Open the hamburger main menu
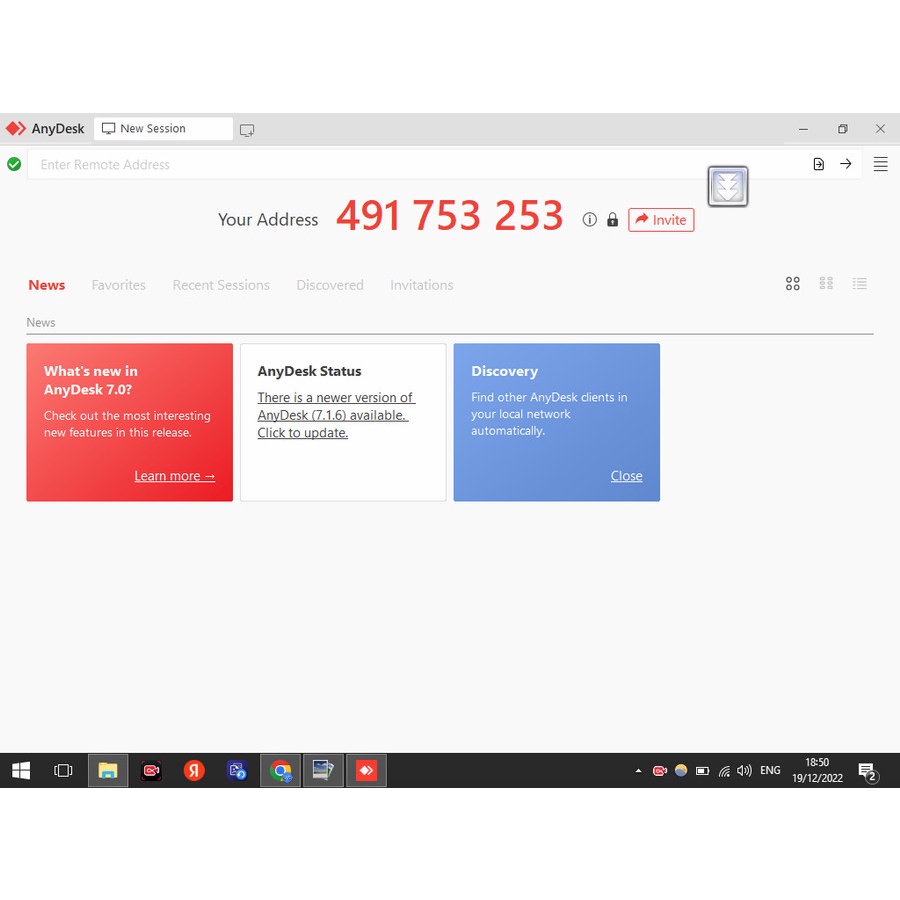This screenshot has height=900, width=900. pyautogui.click(x=880, y=164)
